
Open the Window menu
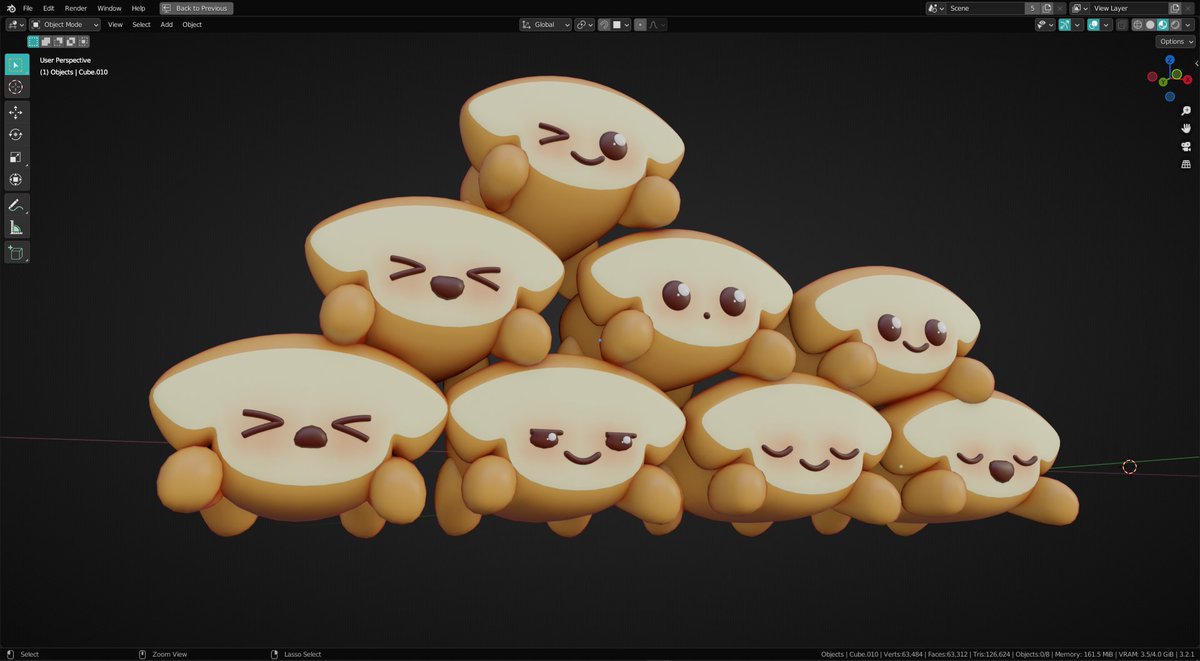(109, 8)
